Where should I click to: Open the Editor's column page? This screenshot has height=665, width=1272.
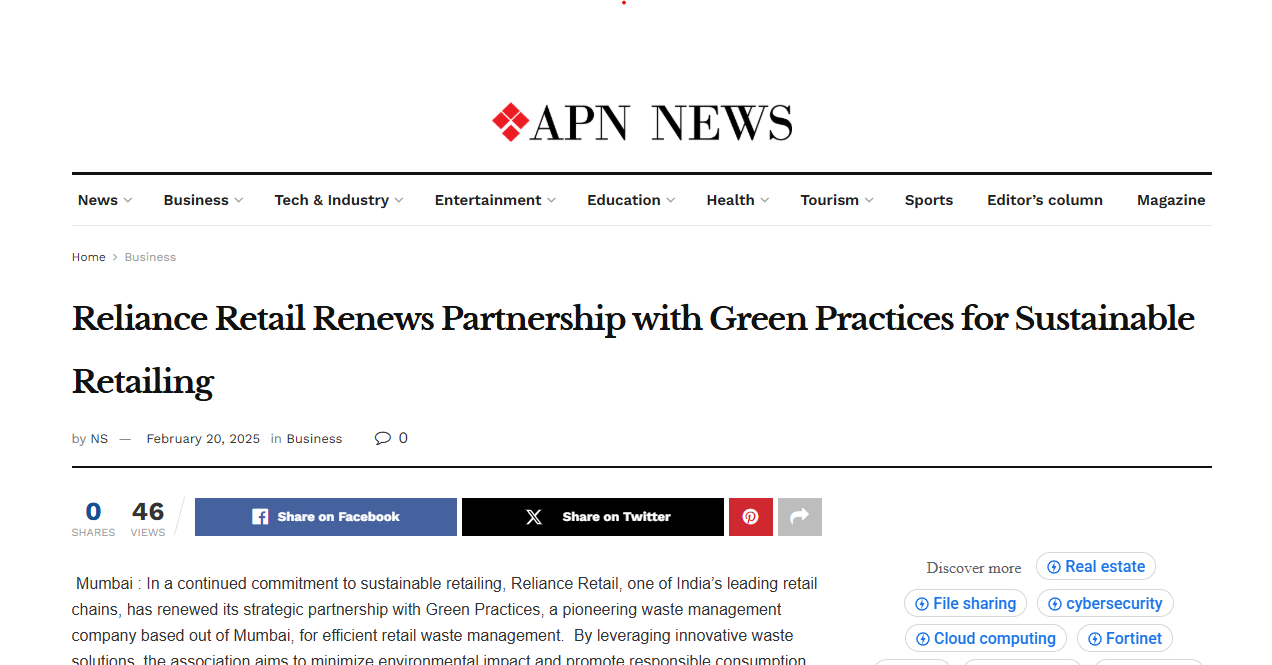coord(1044,200)
